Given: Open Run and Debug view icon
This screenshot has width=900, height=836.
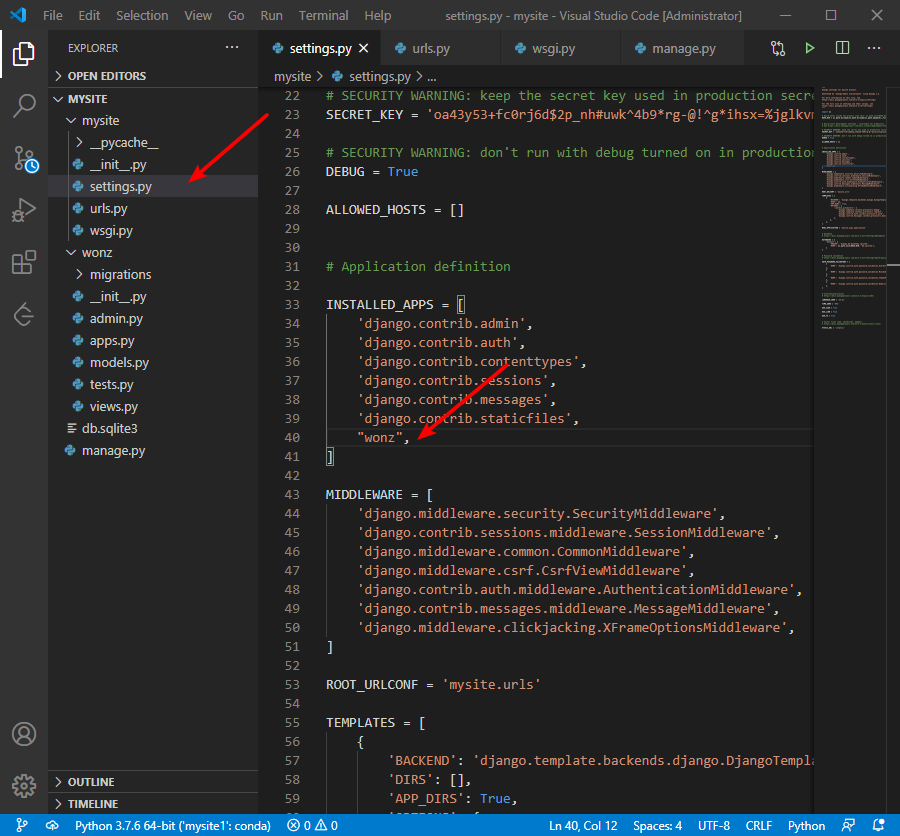Looking at the screenshot, I should pos(24,210).
